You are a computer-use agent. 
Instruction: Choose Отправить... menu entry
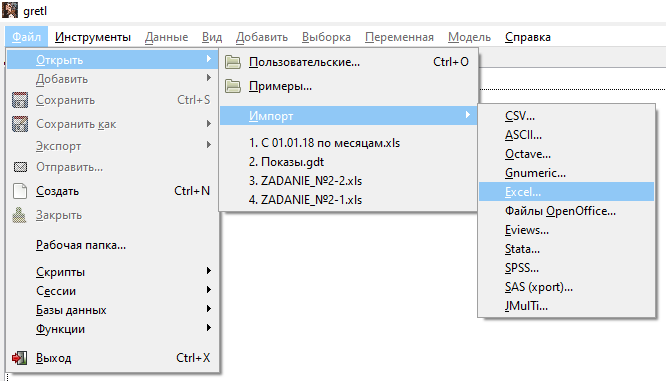click(113, 167)
